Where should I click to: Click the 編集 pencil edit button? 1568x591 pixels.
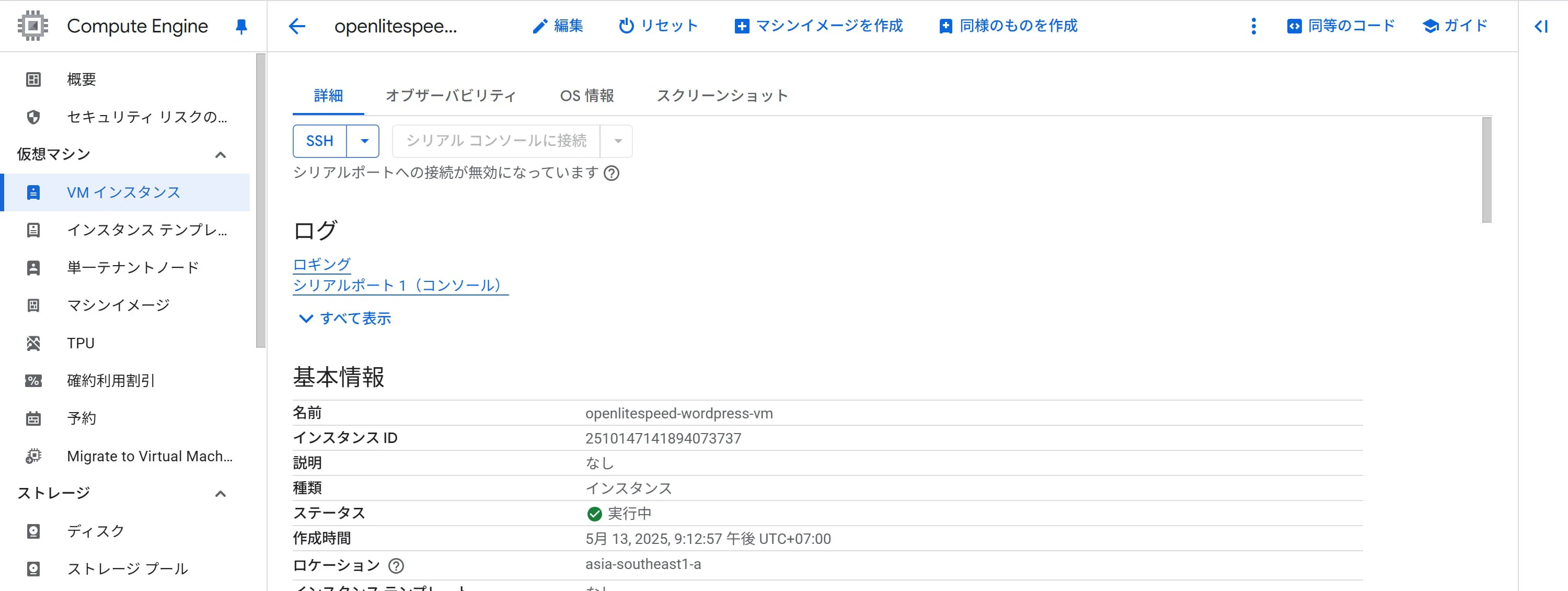pyautogui.click(x=558, y=26)
